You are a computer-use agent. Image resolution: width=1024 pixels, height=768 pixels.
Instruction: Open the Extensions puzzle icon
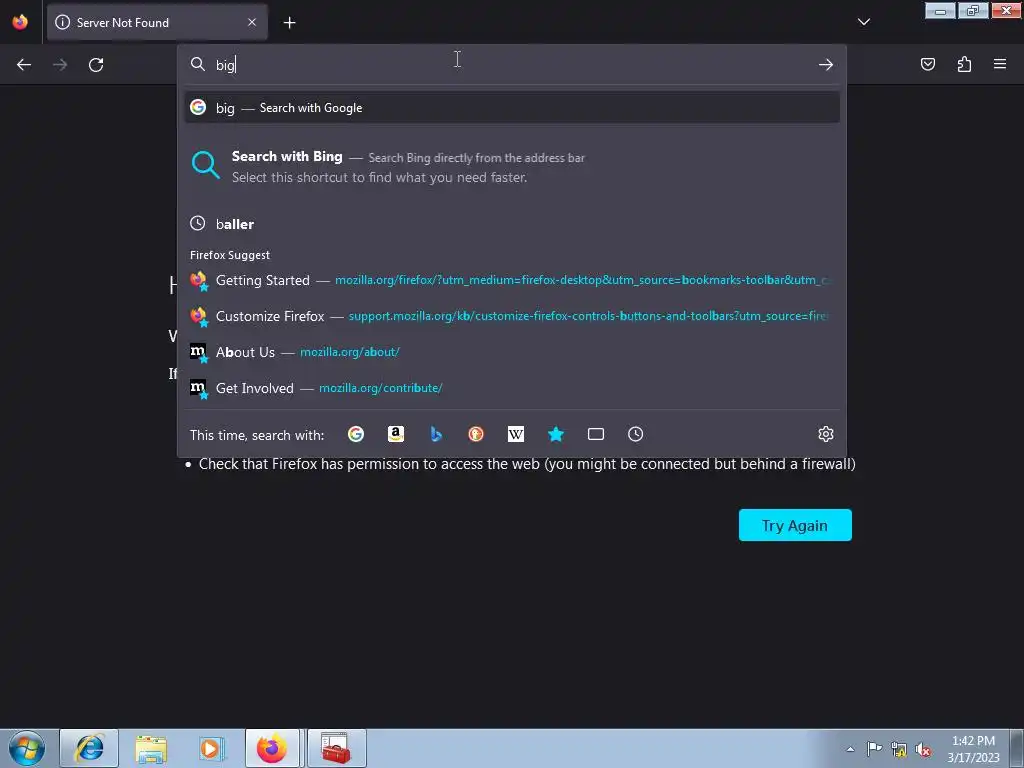(964, 64)
